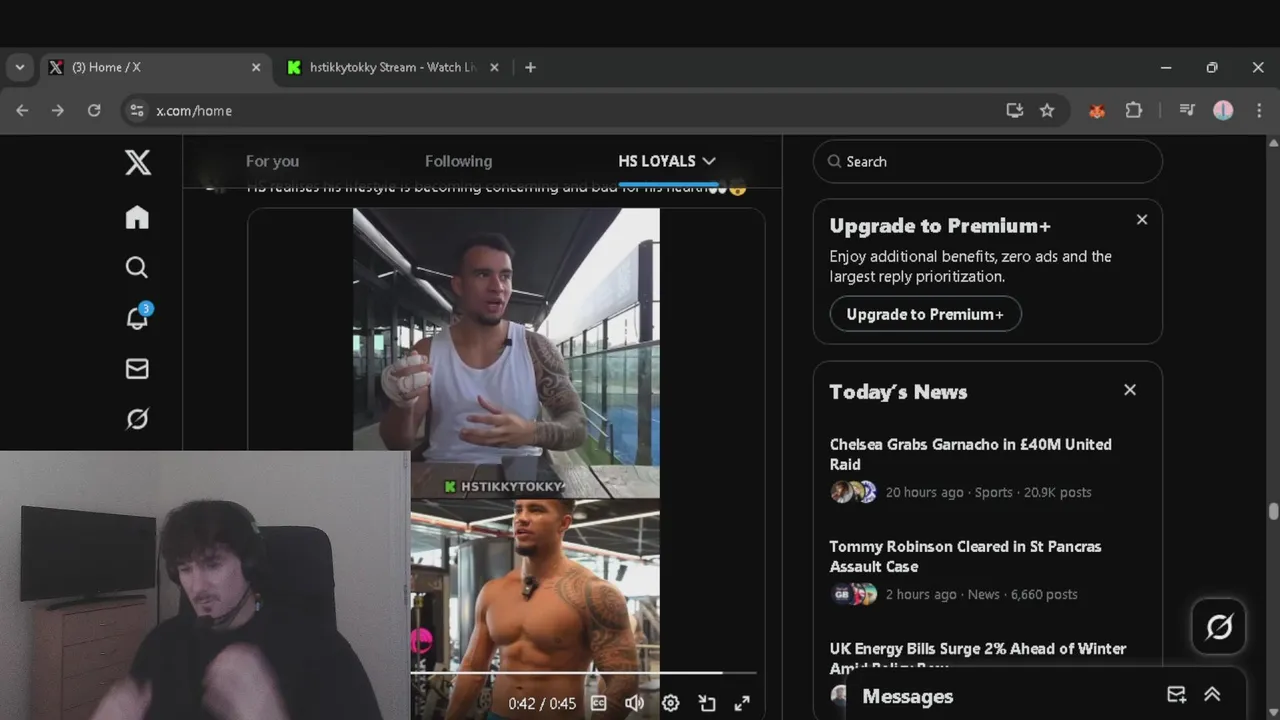Click the Chelsea news avatars group

pyautogui.click(x=854, y=492)
